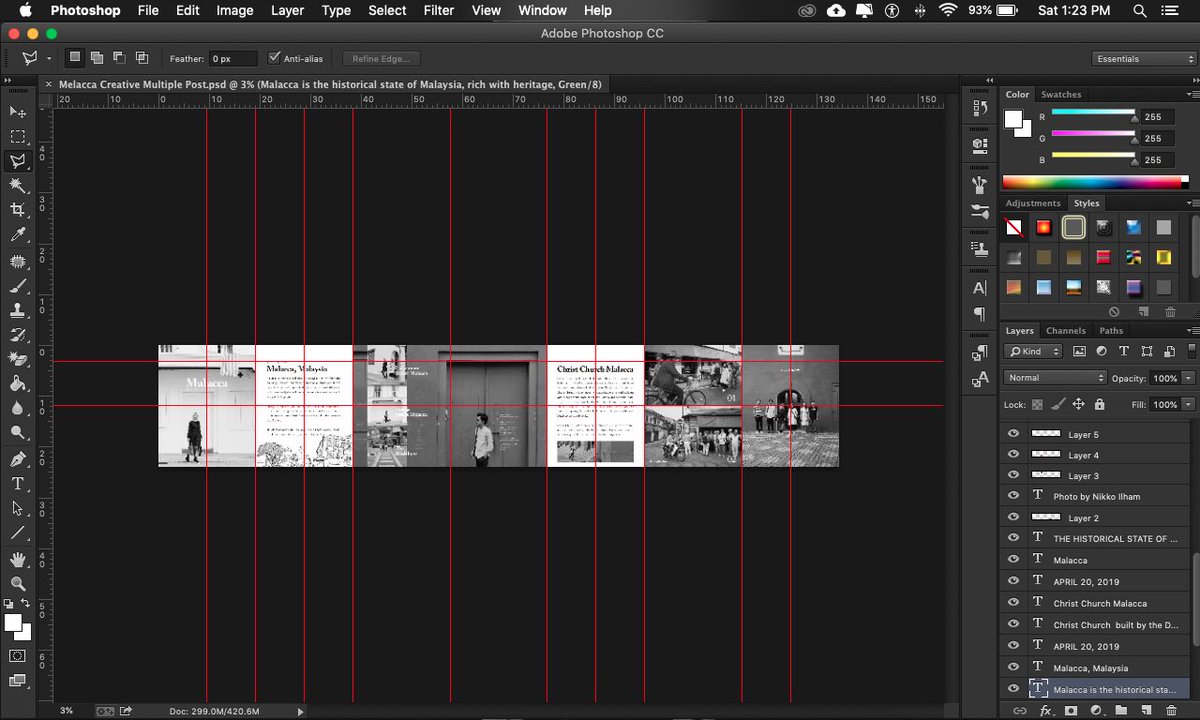
Task: Hide the Layer 5 layer
Action: pos(1014,434)
